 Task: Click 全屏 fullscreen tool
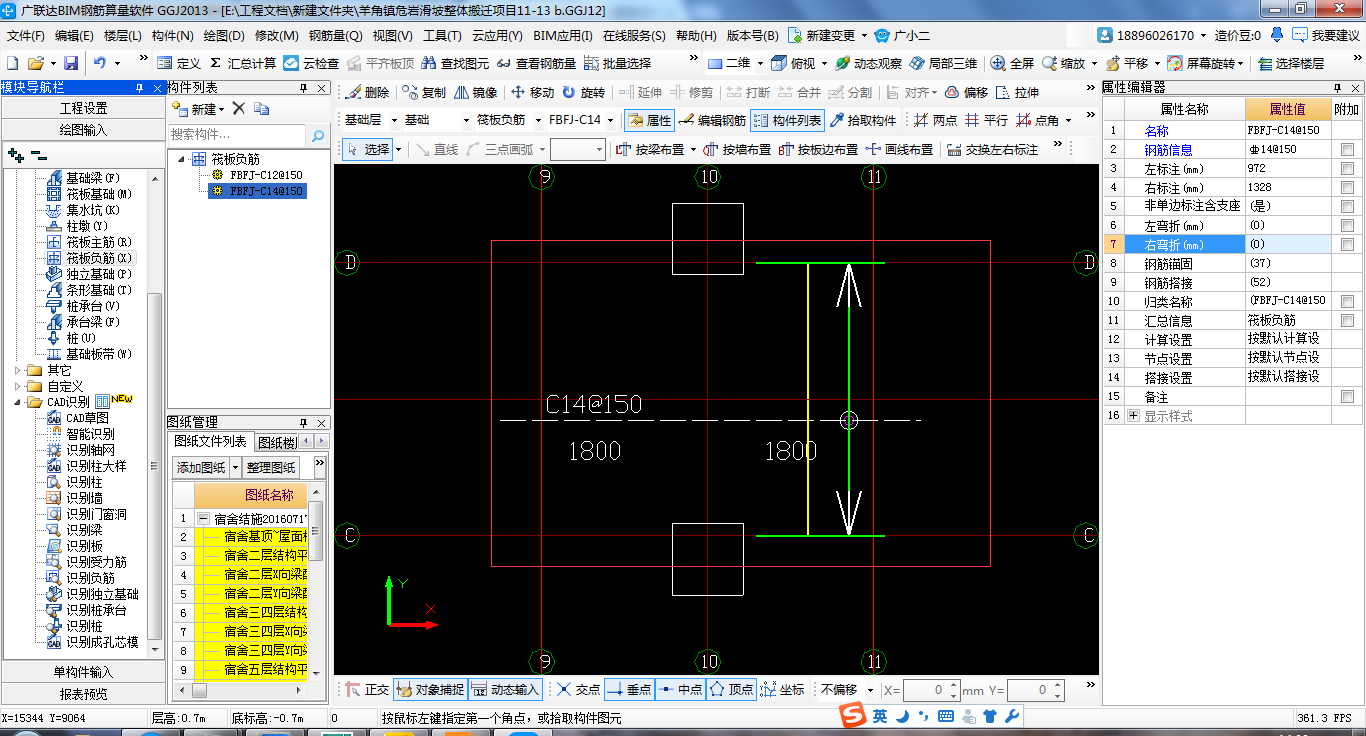1012,63
